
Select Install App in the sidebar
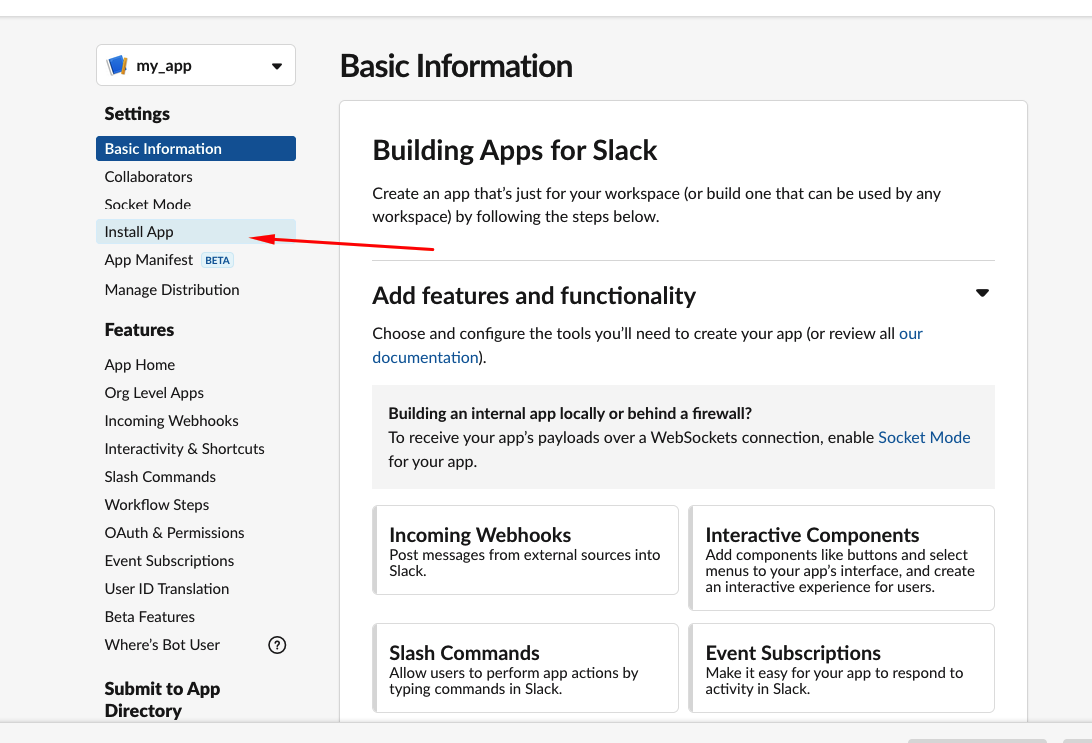(196, 232)
